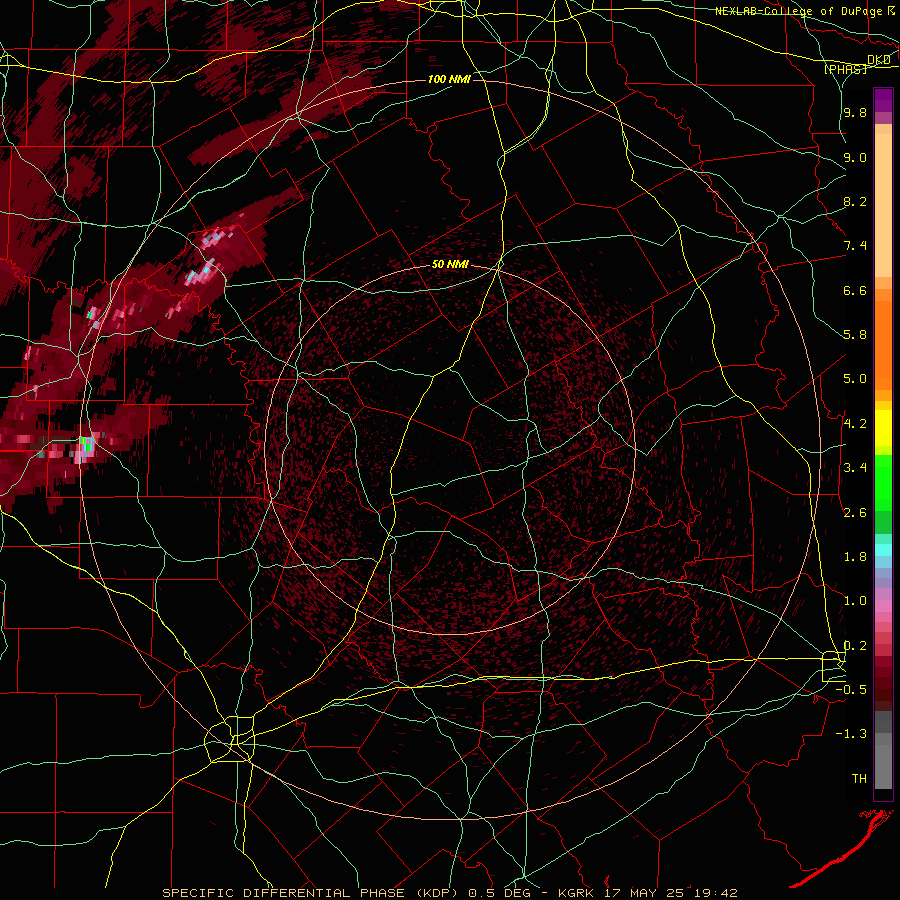900x900 pixels.
Task: Pick the purple segment atop the color bar
Action: 883,100
